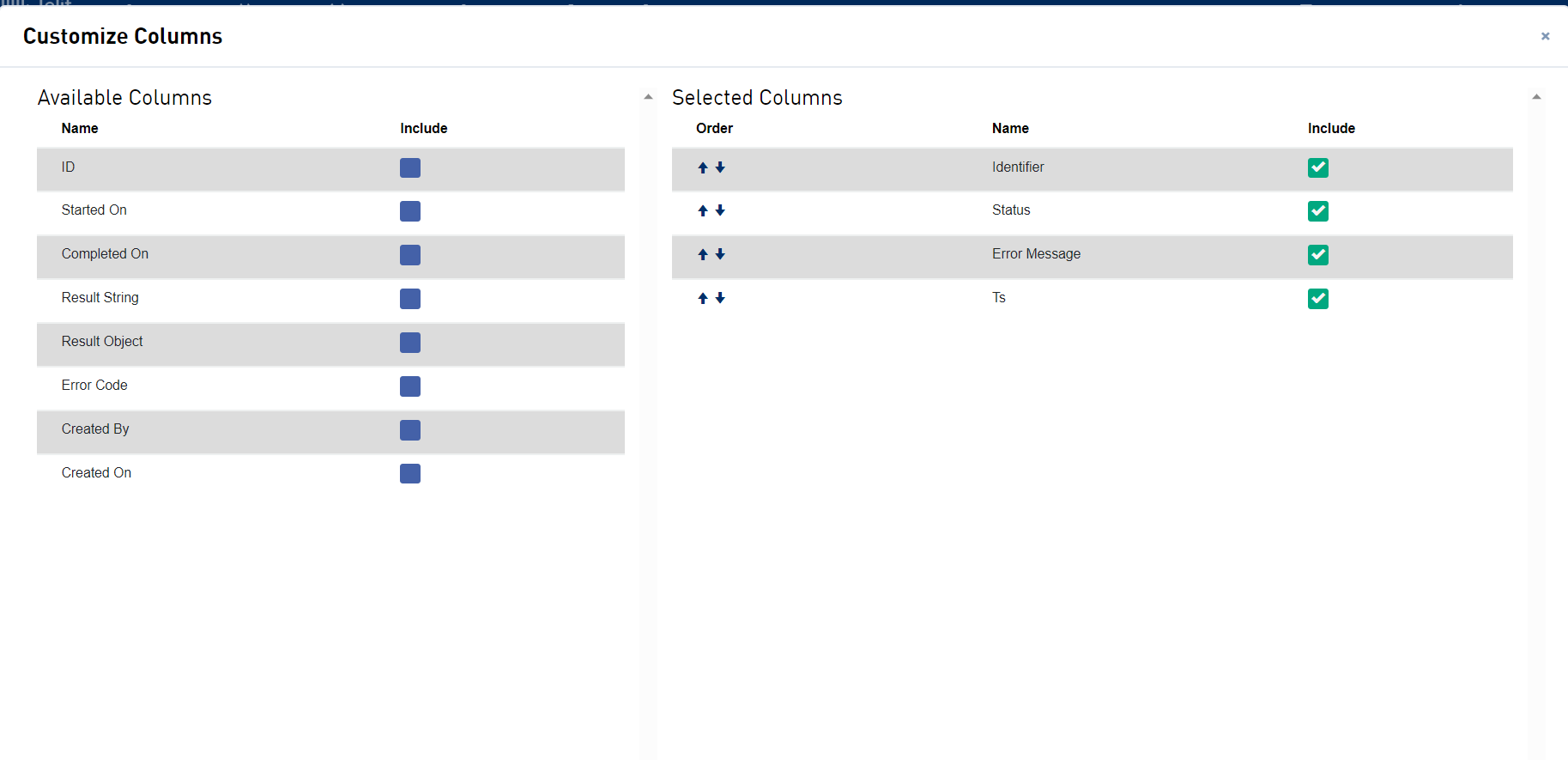
Task: Click the 'Started On' row name
Action: (94, 210)
